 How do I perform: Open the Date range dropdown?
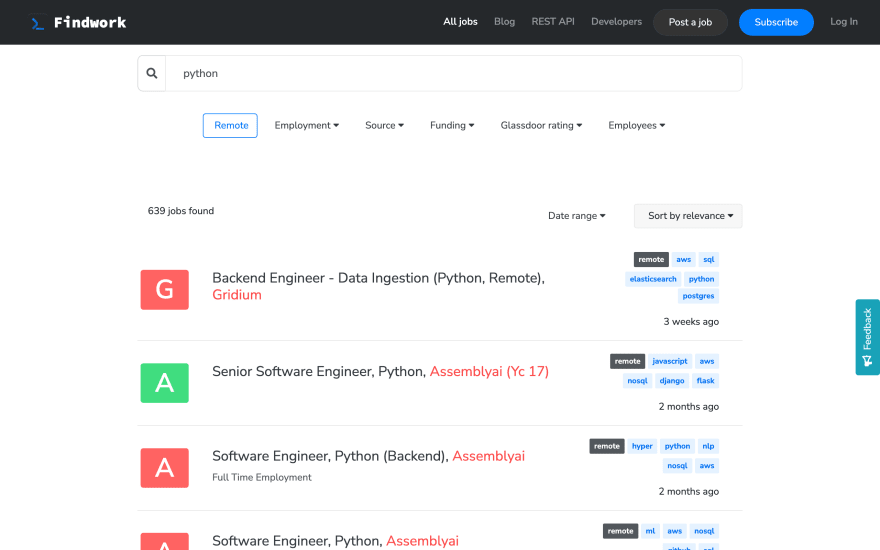click(576, 216)
